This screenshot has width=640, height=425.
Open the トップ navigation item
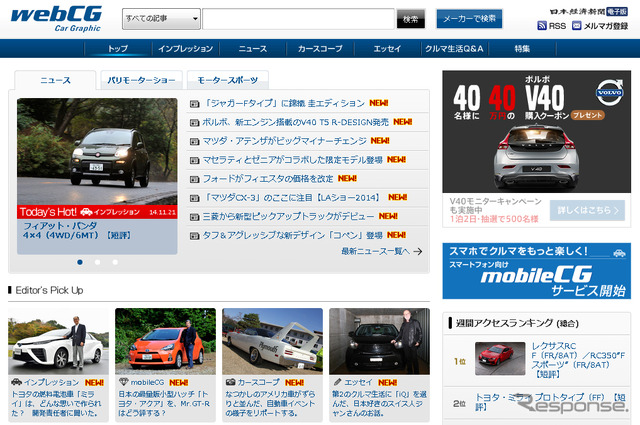point(118,49)
